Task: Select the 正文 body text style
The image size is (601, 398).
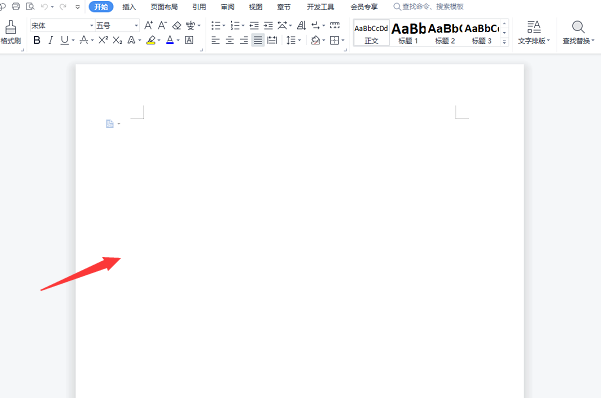Action: pyautogui.click(x=371, y=33)
